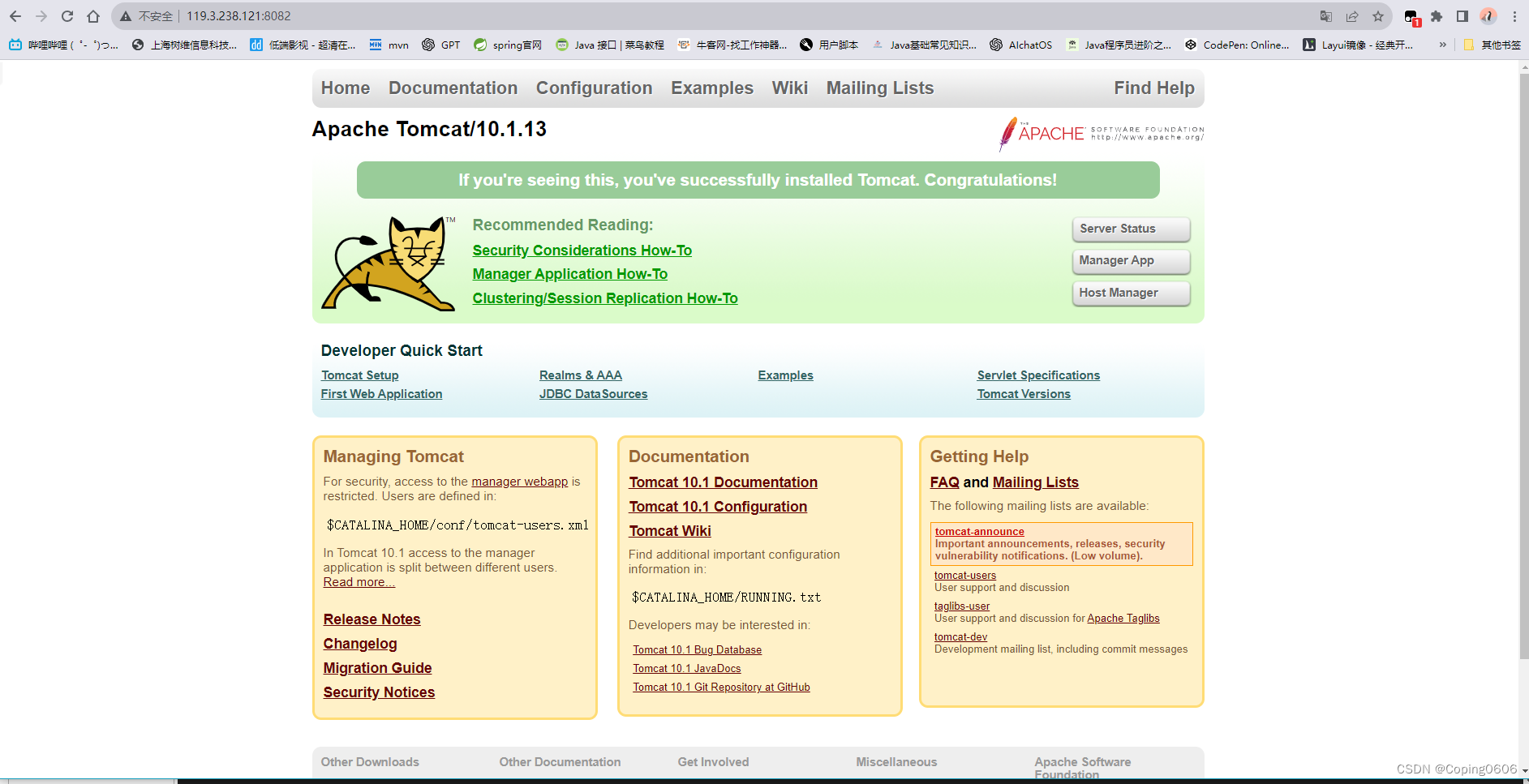
Task: Open the Tomcat Wiki link
Action: click(x=670, y=531)
